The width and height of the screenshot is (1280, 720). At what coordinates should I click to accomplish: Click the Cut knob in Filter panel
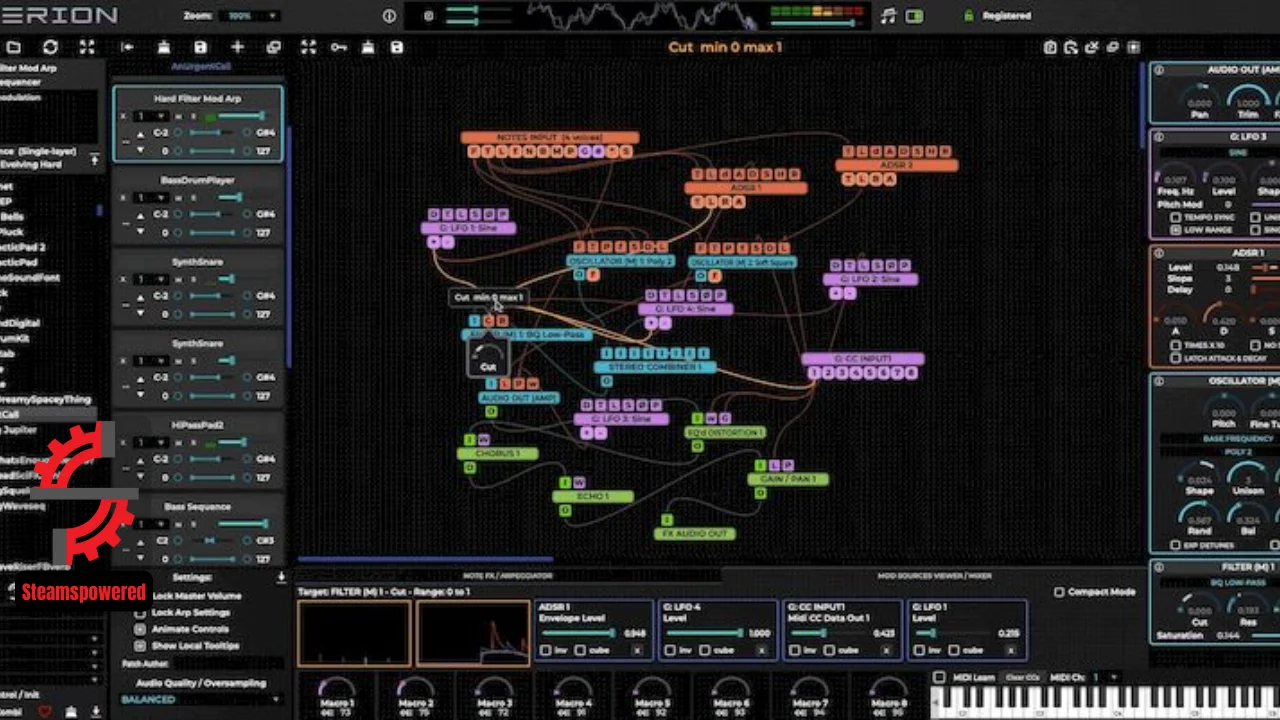pyautogui.click(x=1199, y=606)
